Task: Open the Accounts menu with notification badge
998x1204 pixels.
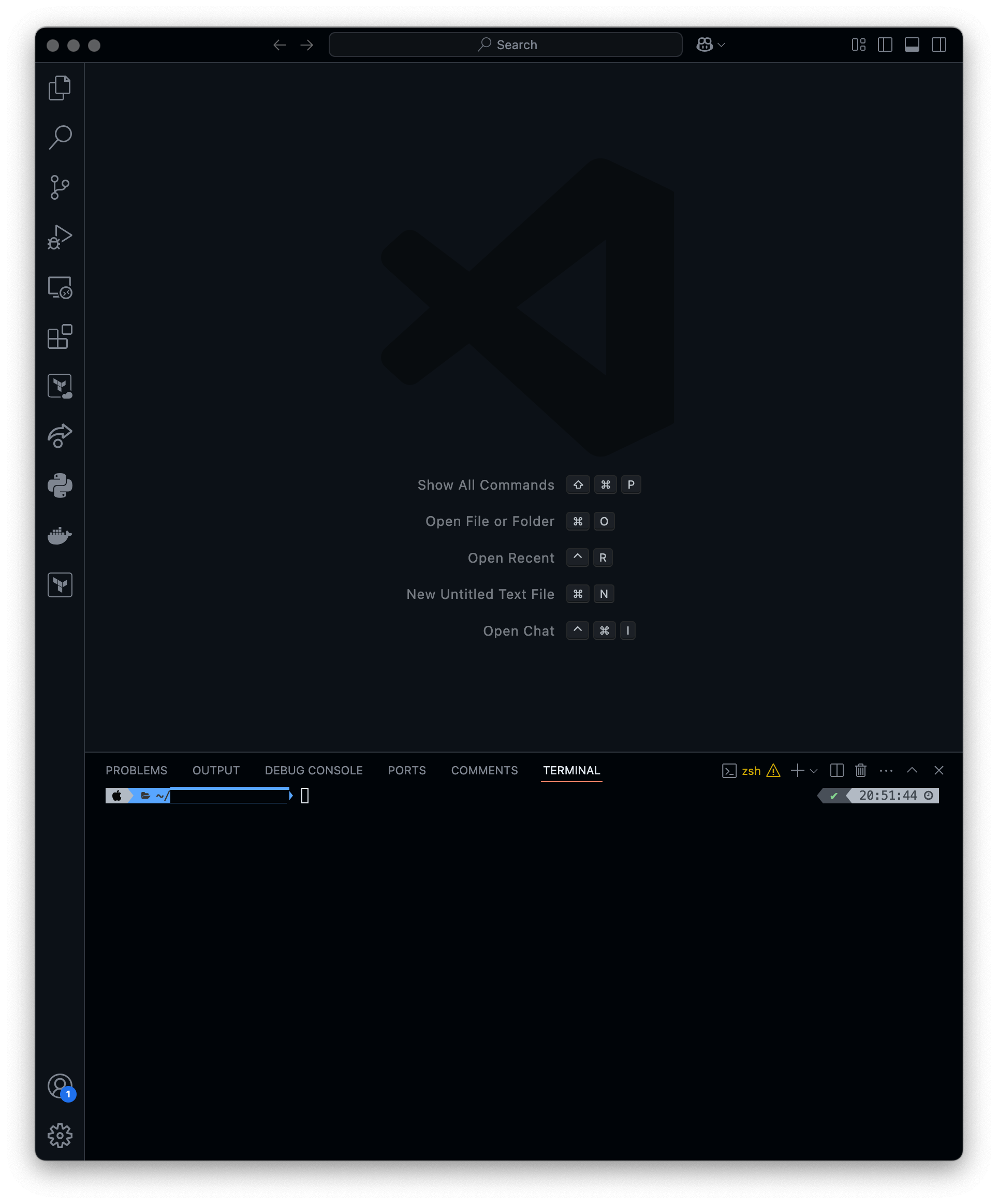Action: click(60, 1086)
